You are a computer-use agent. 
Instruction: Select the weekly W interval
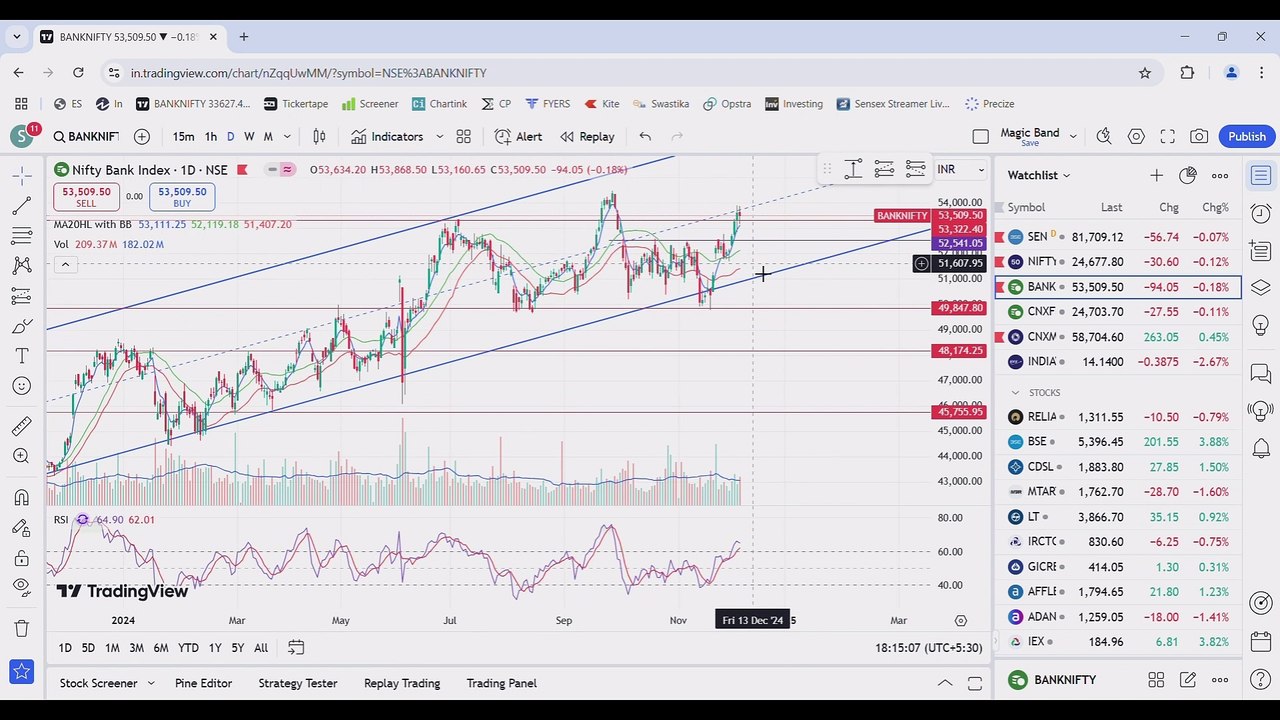tap(249, 137)
